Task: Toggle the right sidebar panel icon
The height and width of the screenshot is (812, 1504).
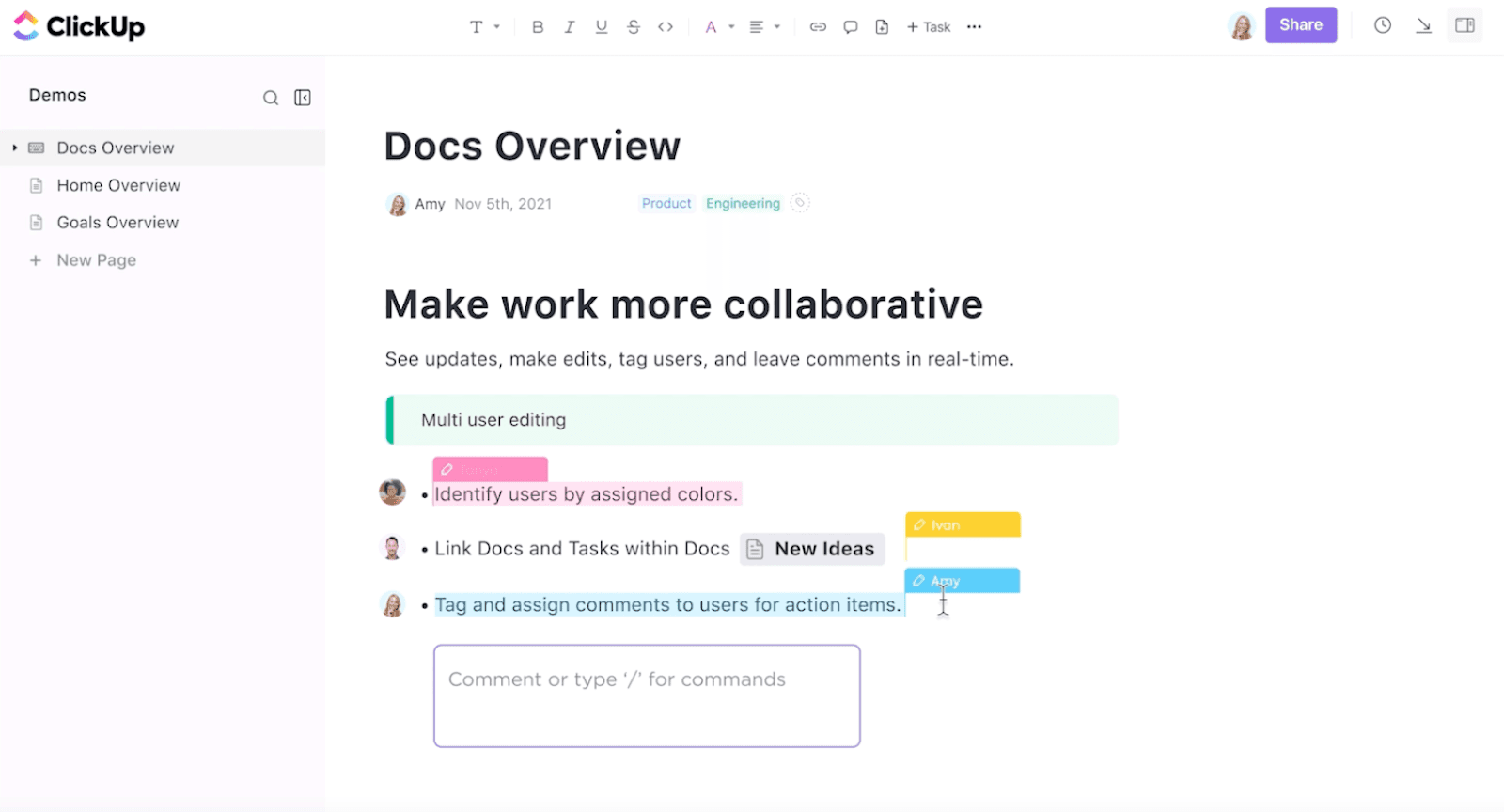Action: click(x=1465, y=25)
